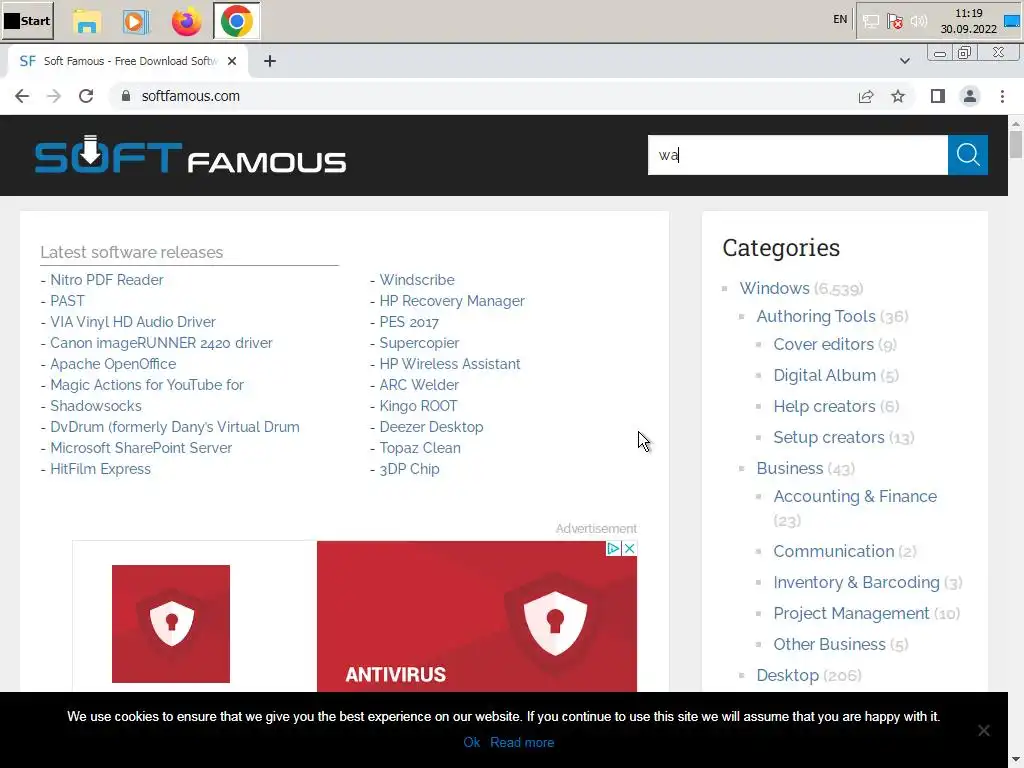Click the volume speaker tray icon
Image resolution: width=1024 pixels, height=768 pixels.
pyautogui.click(x=919, y=21)
